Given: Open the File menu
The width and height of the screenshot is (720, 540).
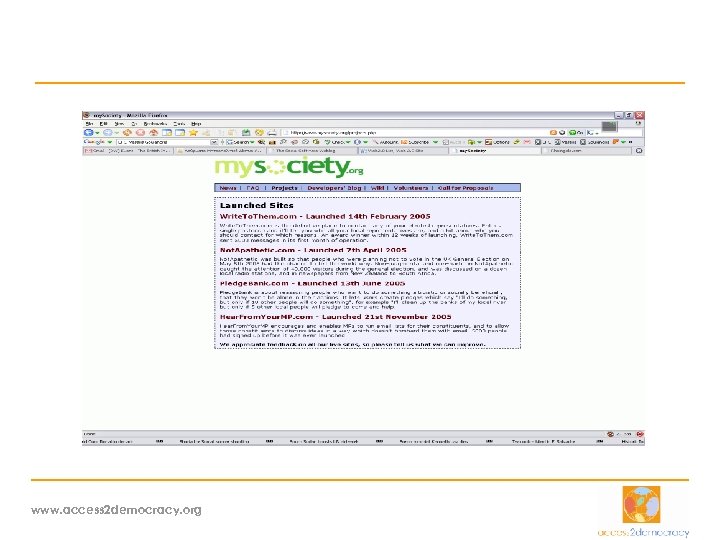Looking at the screenshot, I should 90,124.
